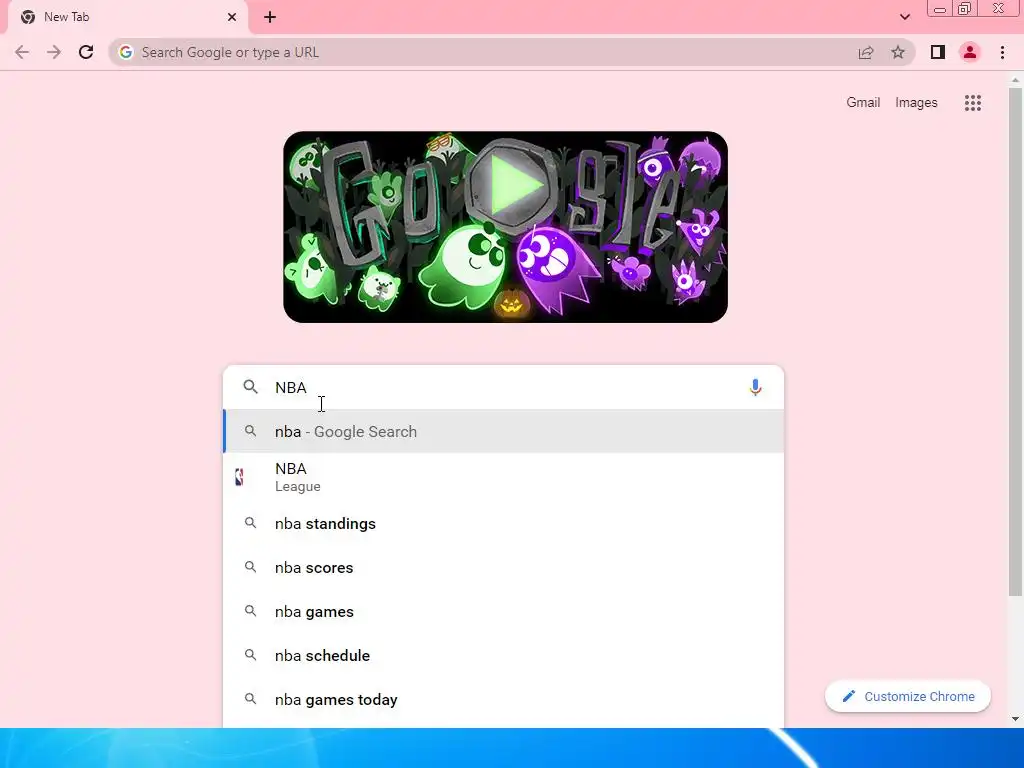Screen dimensions: 1024x768
Task: Click the magnifier icon beside 'nba games'
Action: click(250, 611)
